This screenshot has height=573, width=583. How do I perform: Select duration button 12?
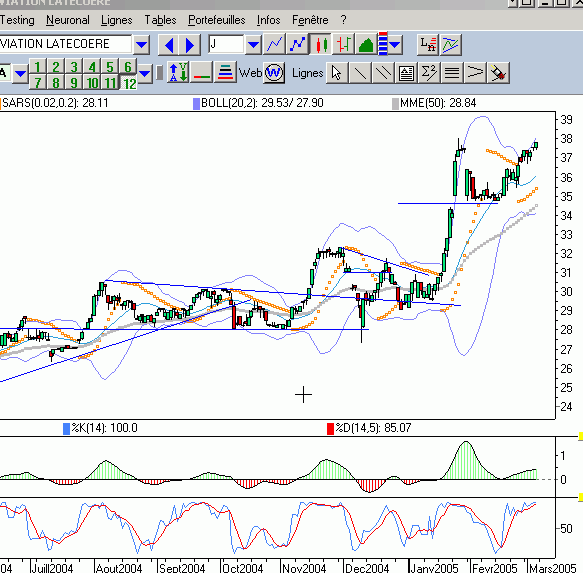[128, 83]
